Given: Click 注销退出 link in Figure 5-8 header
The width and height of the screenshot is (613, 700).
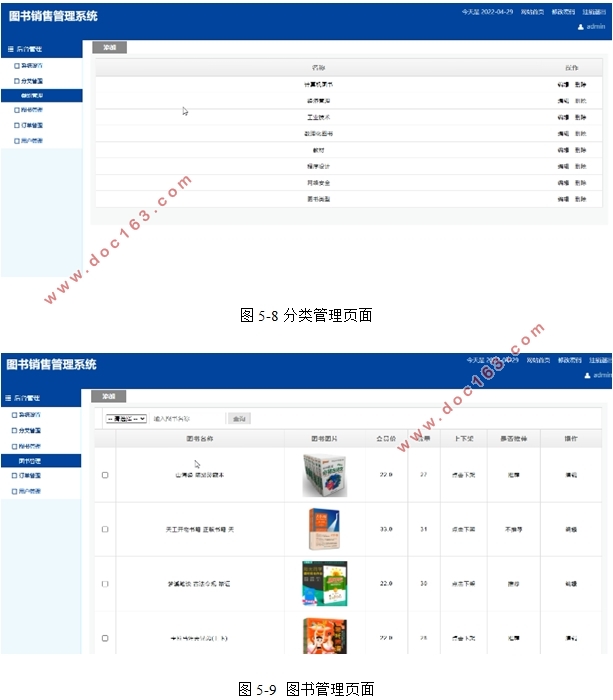Looking at the screenshot, I should click(594, 12).
